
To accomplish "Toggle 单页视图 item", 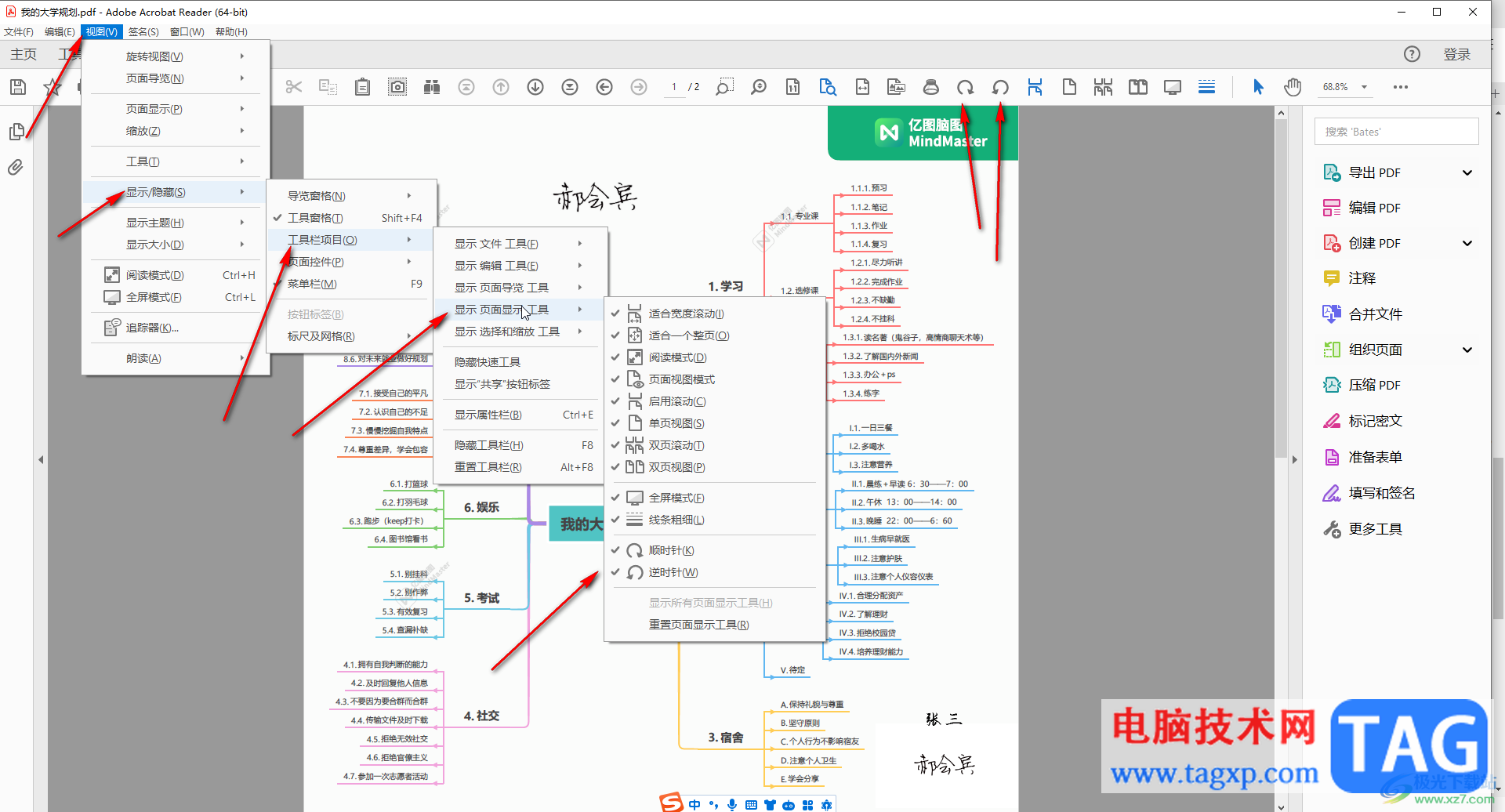I will 715,423.
